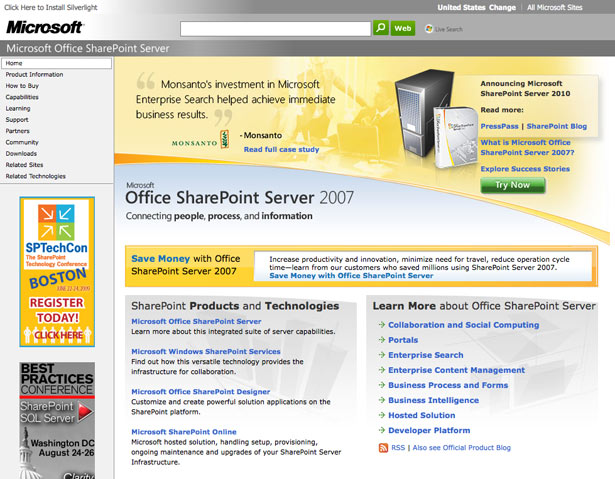The width and height of the screenshot is (615, 479).
Task: Click the Monsanto logo image
Action: pos(200,140)
